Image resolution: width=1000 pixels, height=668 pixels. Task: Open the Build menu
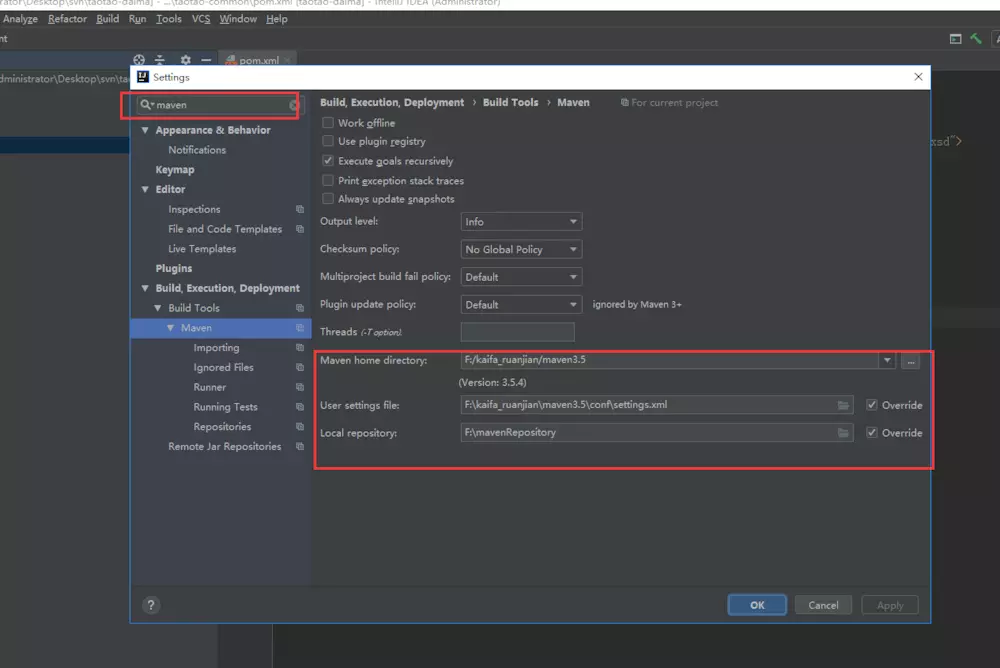tap(107, 19)
